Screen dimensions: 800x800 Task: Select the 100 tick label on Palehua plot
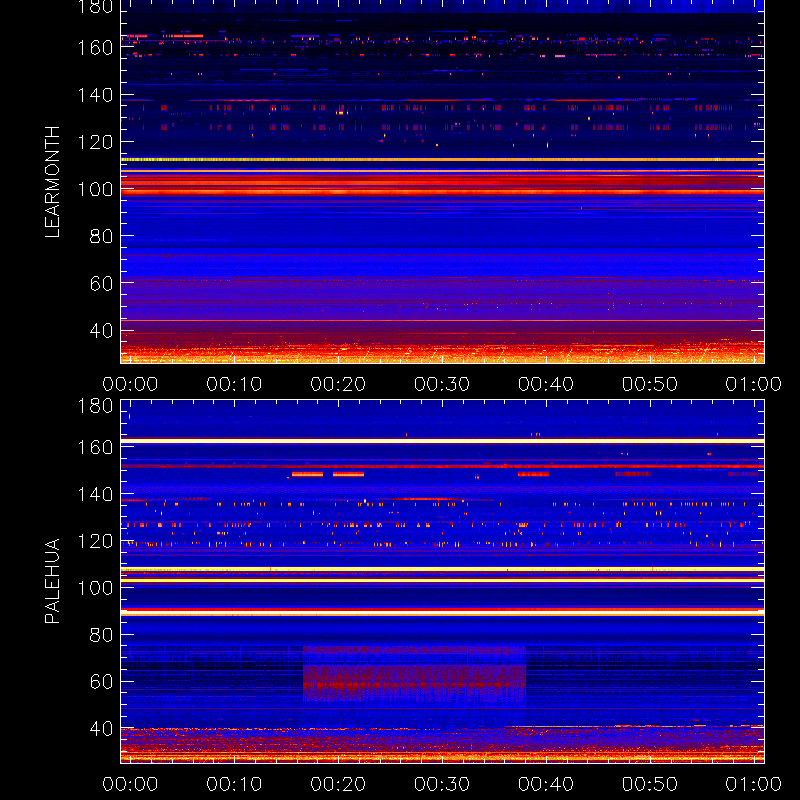click(x=95, y=588)
